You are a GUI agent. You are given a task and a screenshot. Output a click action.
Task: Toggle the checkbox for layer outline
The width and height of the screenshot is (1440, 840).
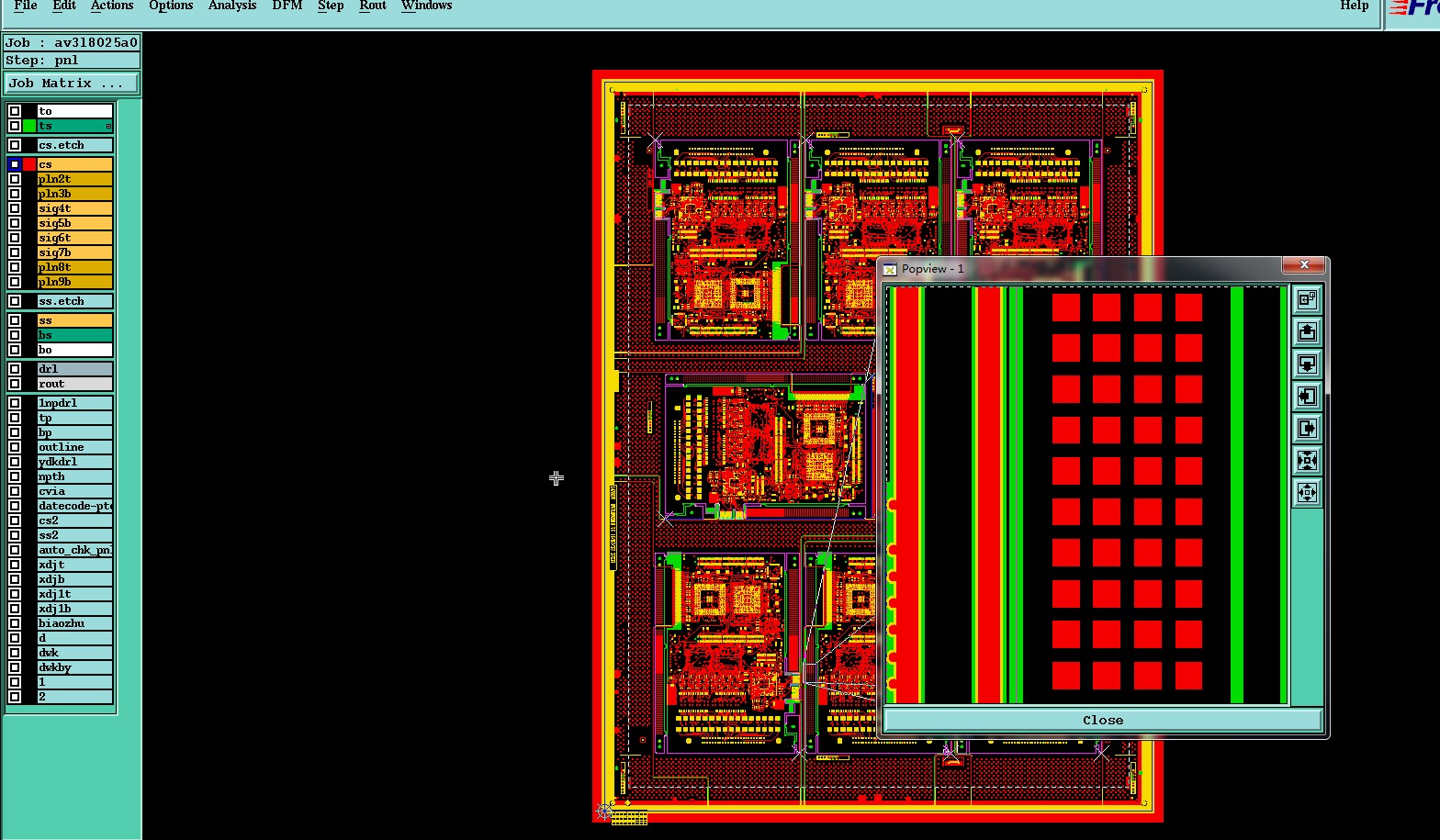click(15, 447)
